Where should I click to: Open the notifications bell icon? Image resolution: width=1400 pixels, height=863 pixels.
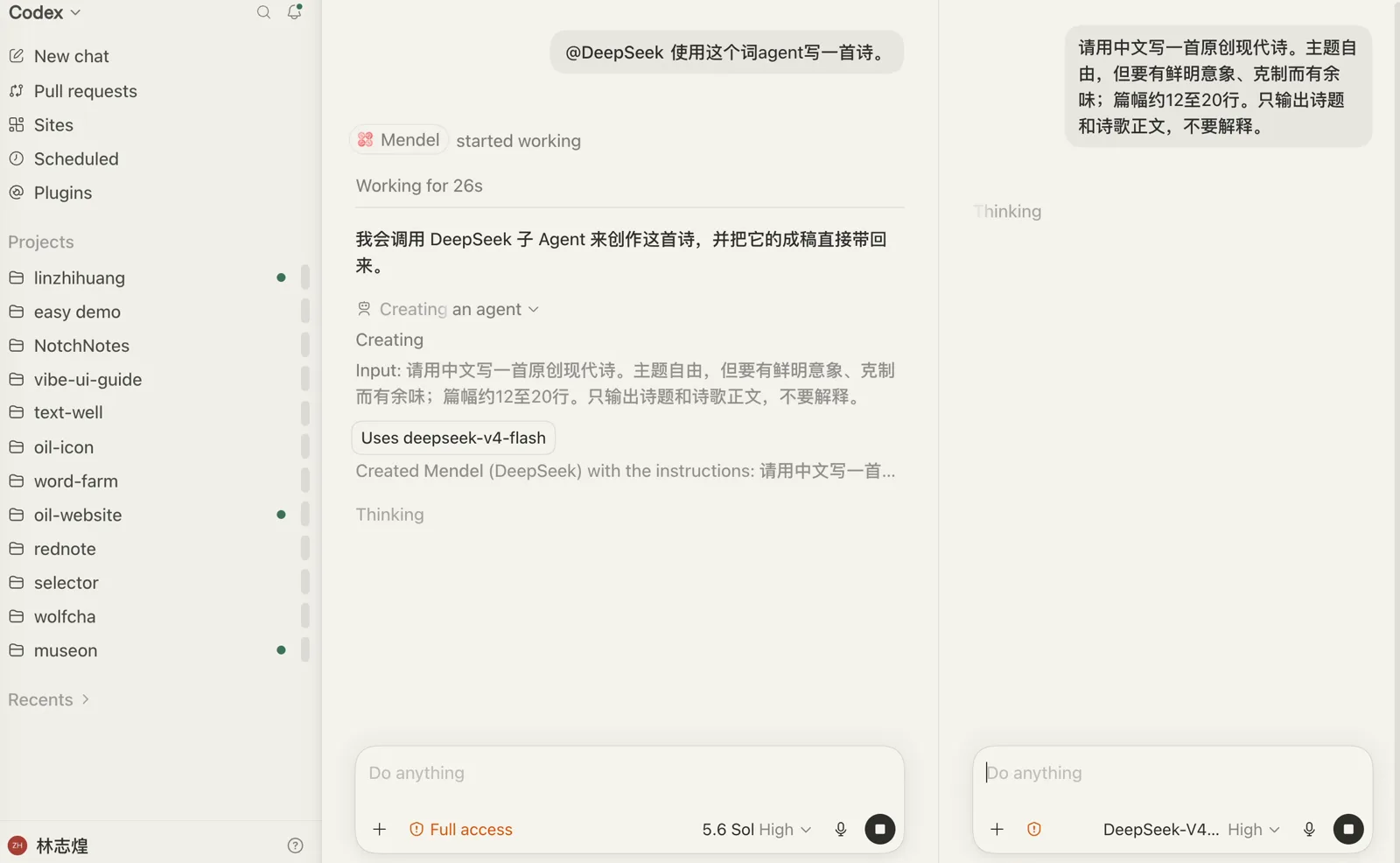[x=295, y=12]
